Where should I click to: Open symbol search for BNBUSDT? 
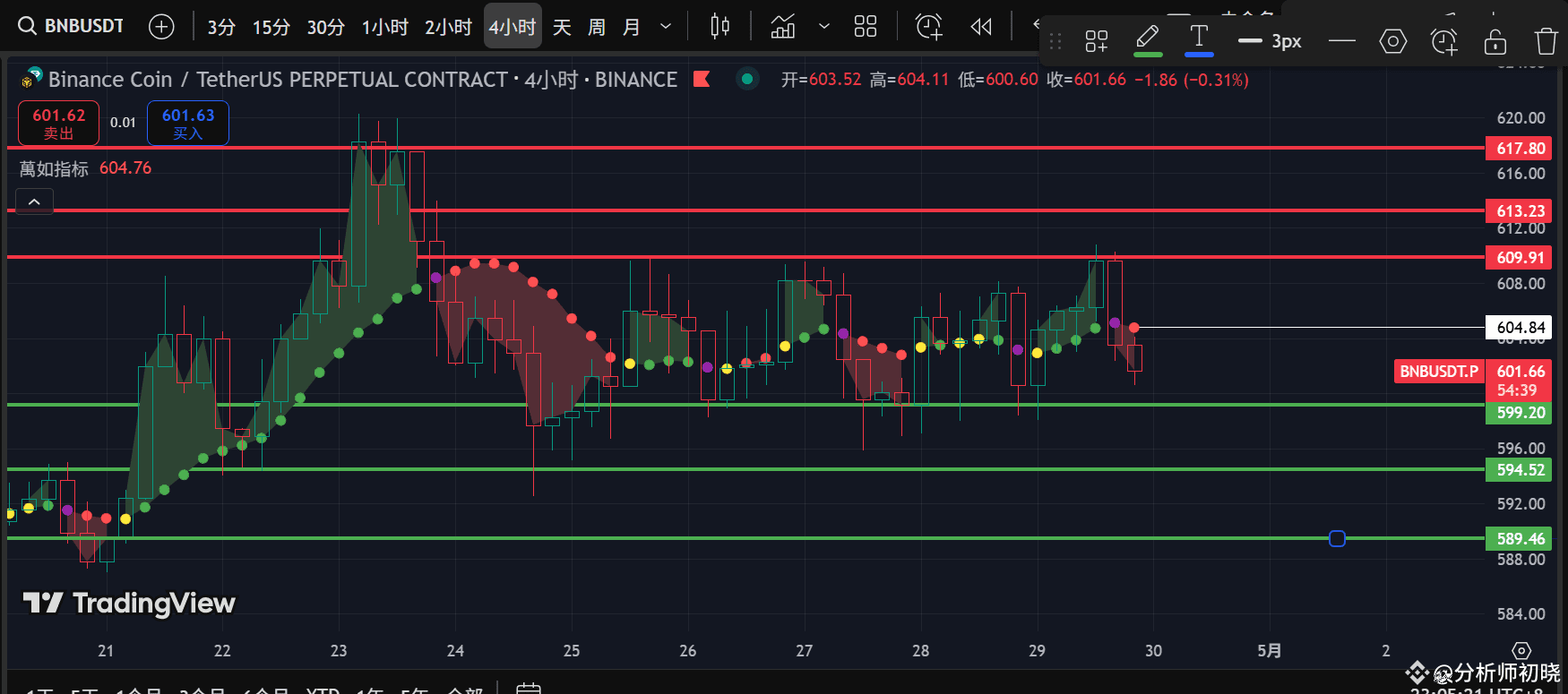72,26
